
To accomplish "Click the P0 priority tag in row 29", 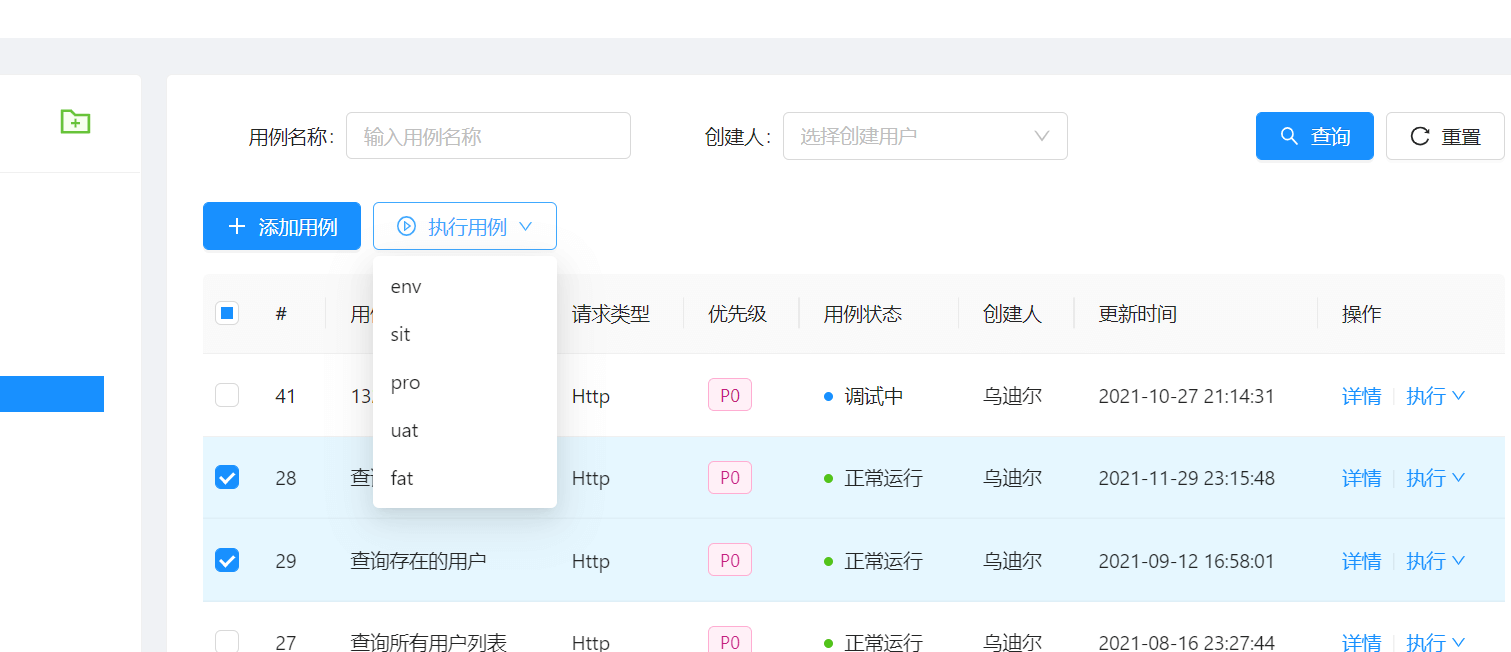I will pyautogui.click(x=730, y=560).
